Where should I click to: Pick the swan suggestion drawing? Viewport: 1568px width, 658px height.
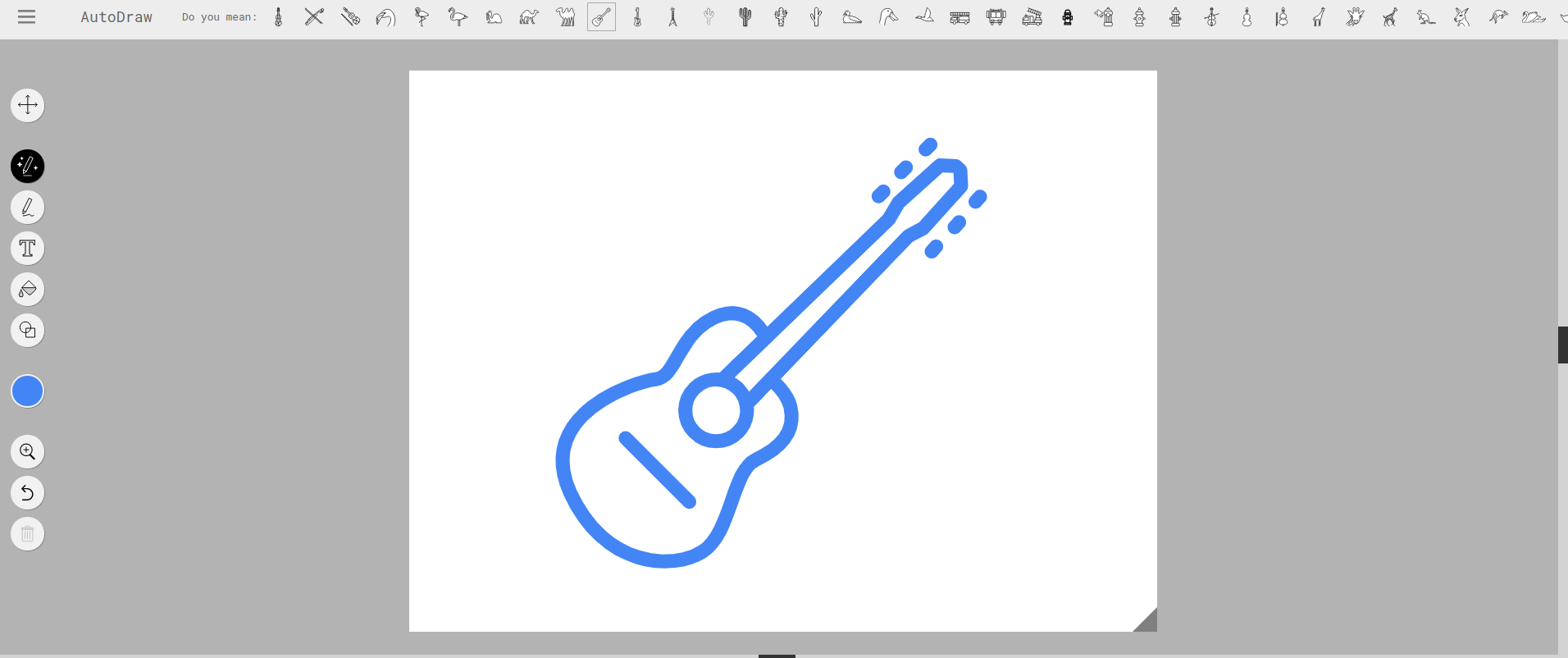point(1533,16)
